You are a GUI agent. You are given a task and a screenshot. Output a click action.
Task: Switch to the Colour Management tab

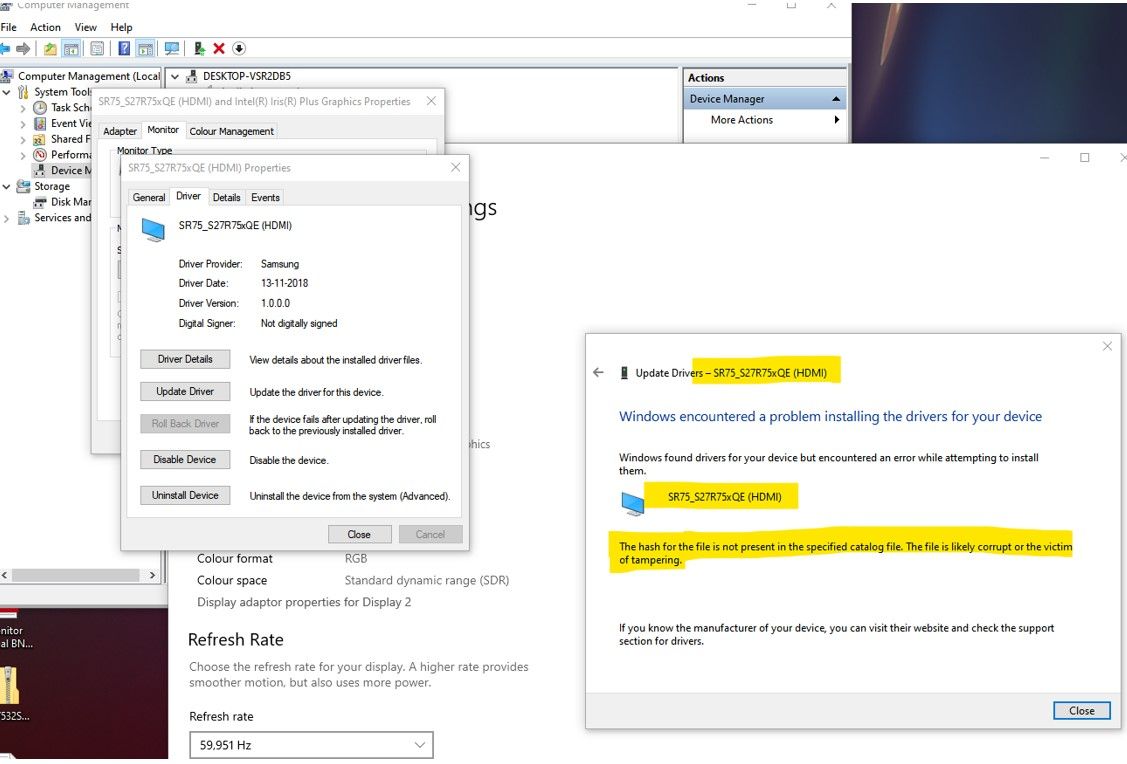click(231, 131)
